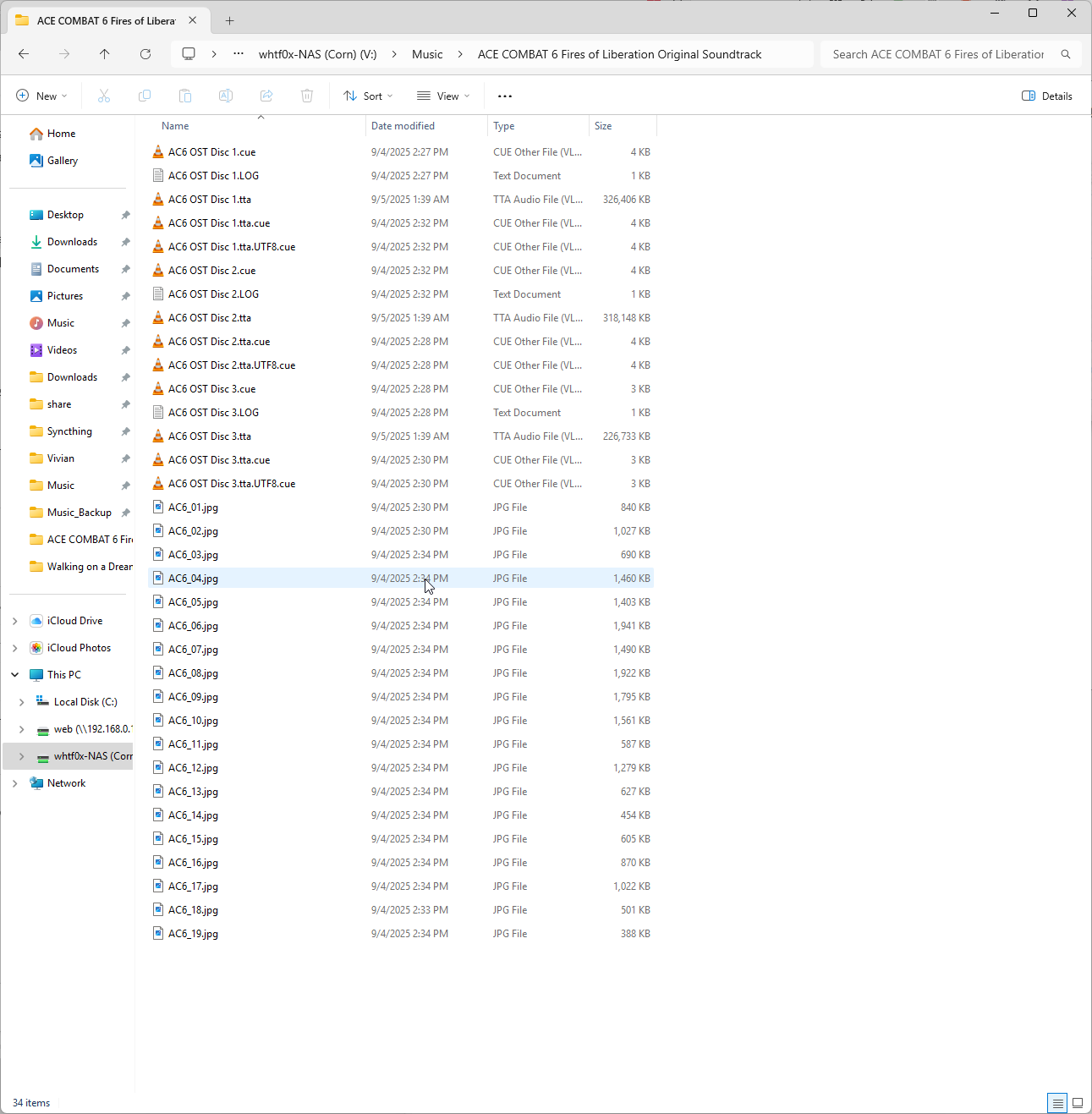Expand the iCloud Drive tree node
The width and height of the screenshot is (1092, 1114).
[x=15, y=621]
